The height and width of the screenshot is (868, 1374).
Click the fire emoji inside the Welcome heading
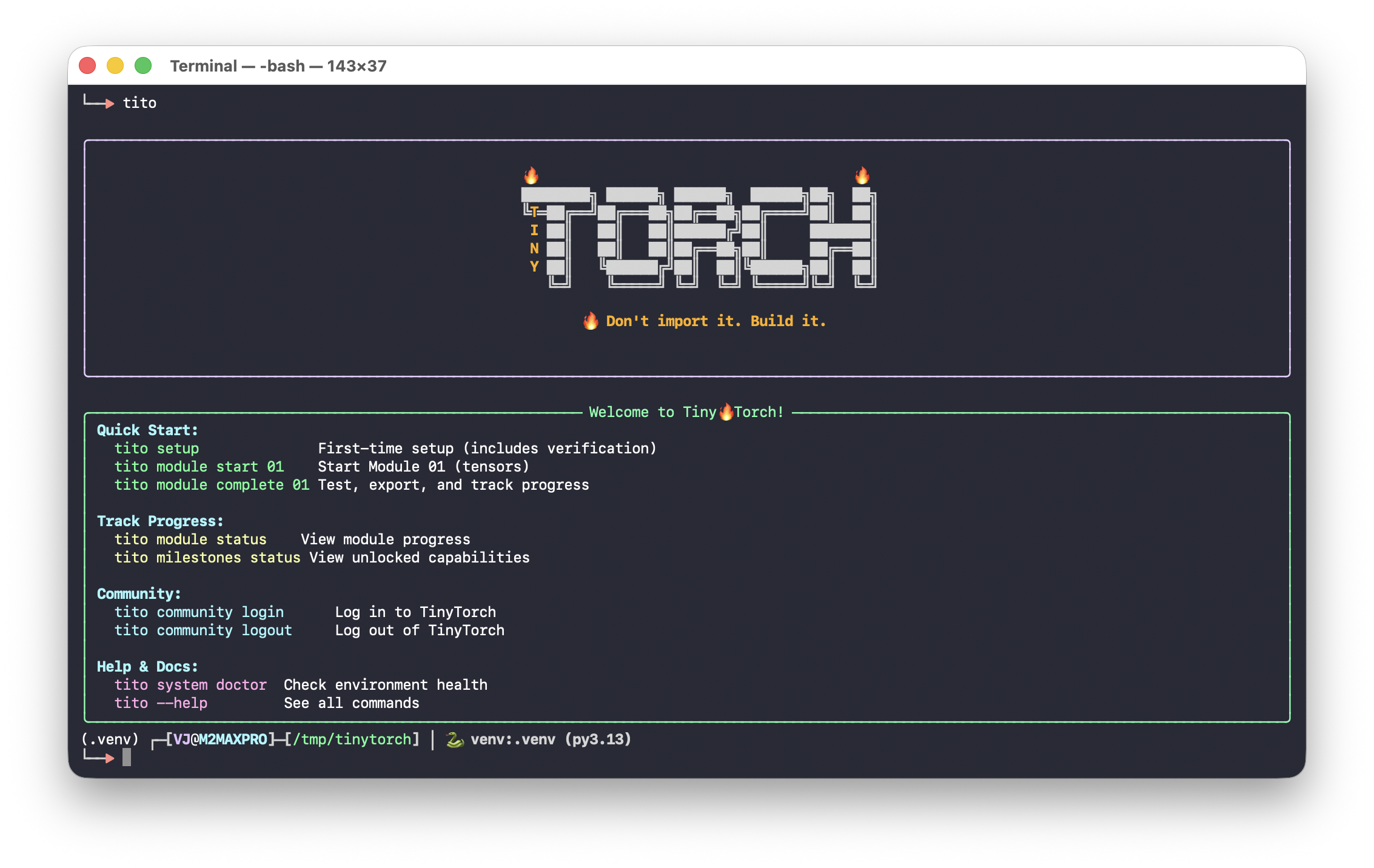point(726,411)
